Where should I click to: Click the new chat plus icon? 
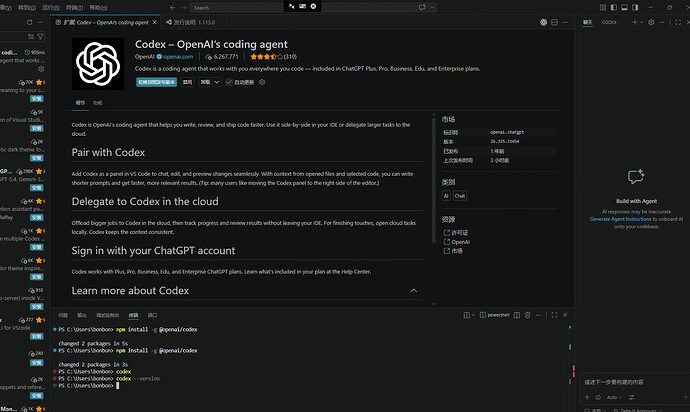pos(635,22)
